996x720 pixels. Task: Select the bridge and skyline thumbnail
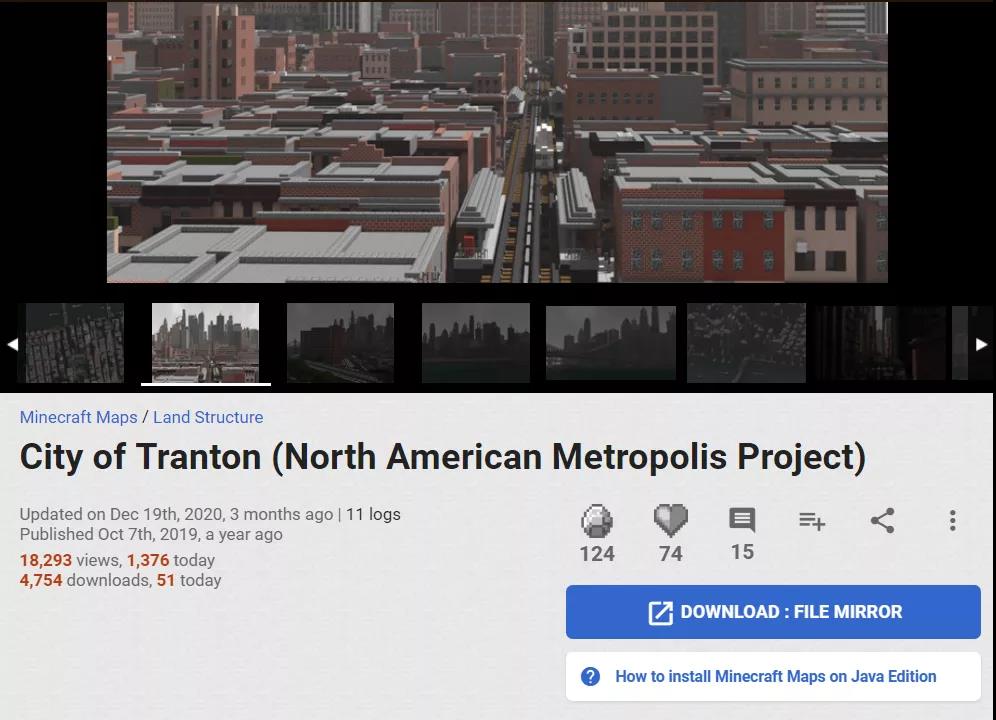pyautogui.click(x=610, y=343)
